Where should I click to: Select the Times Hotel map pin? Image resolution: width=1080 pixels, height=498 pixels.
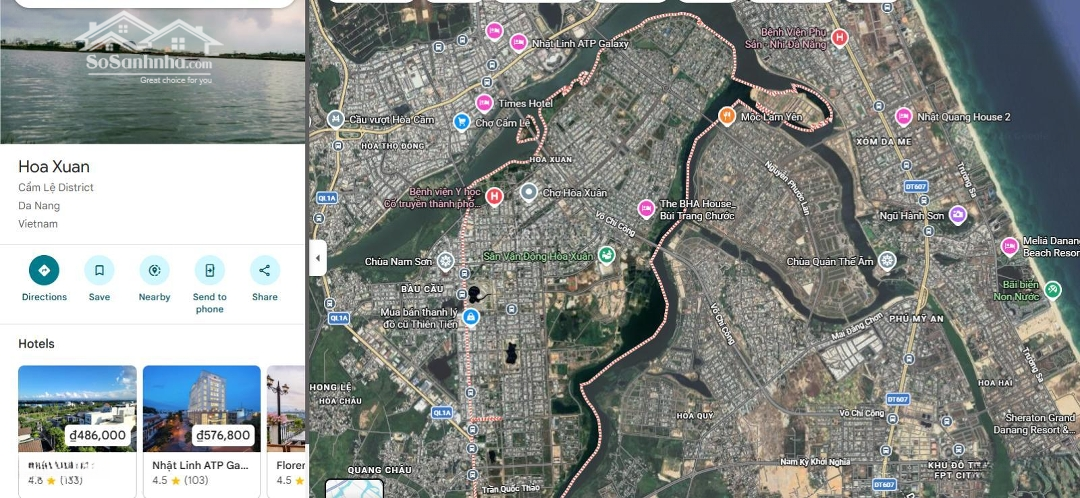tap(484, 103)
